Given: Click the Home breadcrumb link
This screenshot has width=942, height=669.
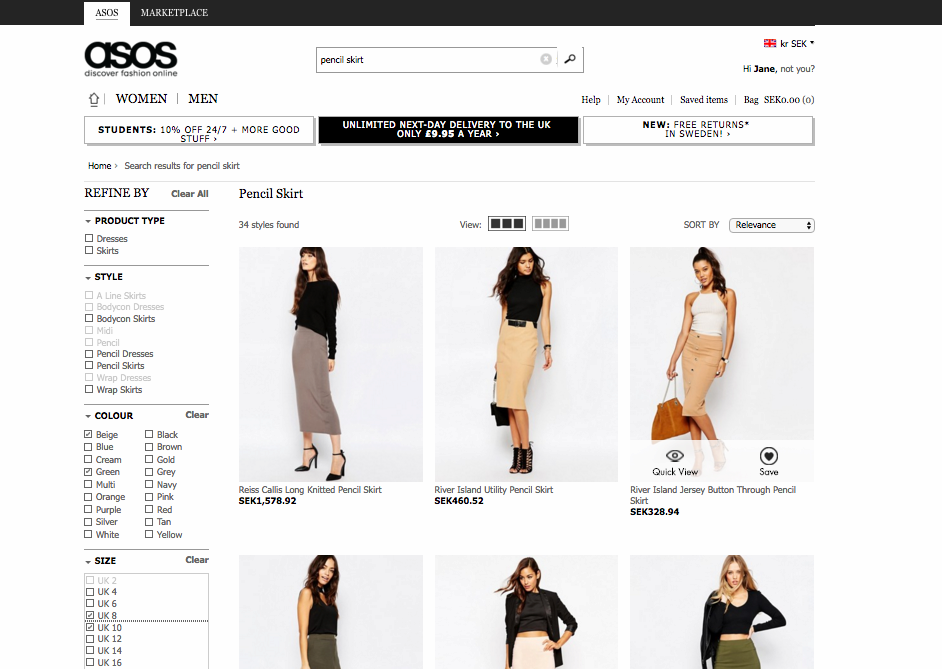Looking at the screenshot, I should click(100, 166).
